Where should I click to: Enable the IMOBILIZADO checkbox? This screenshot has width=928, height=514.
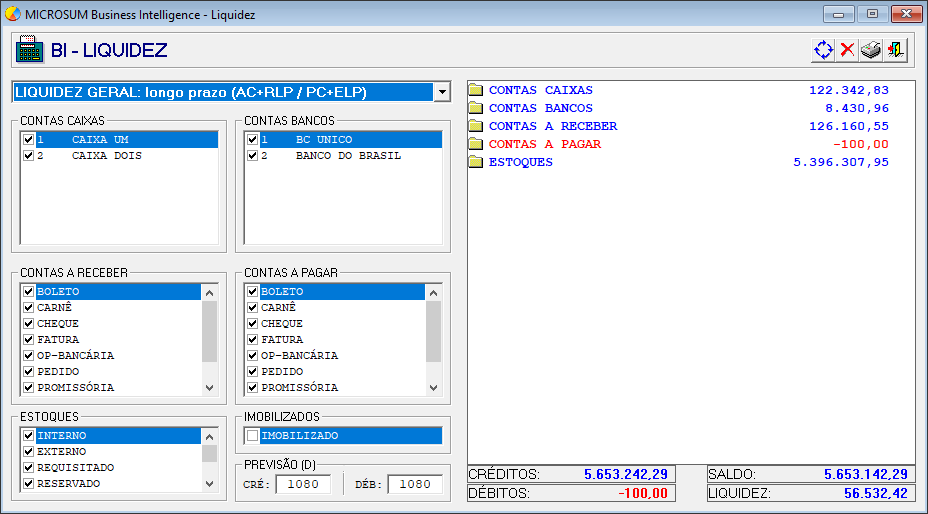pos(252,436)
